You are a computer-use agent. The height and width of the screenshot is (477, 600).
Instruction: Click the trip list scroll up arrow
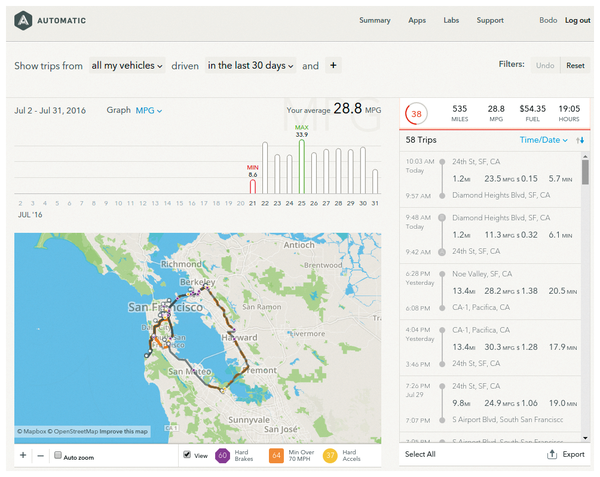[x=585, y=156]
